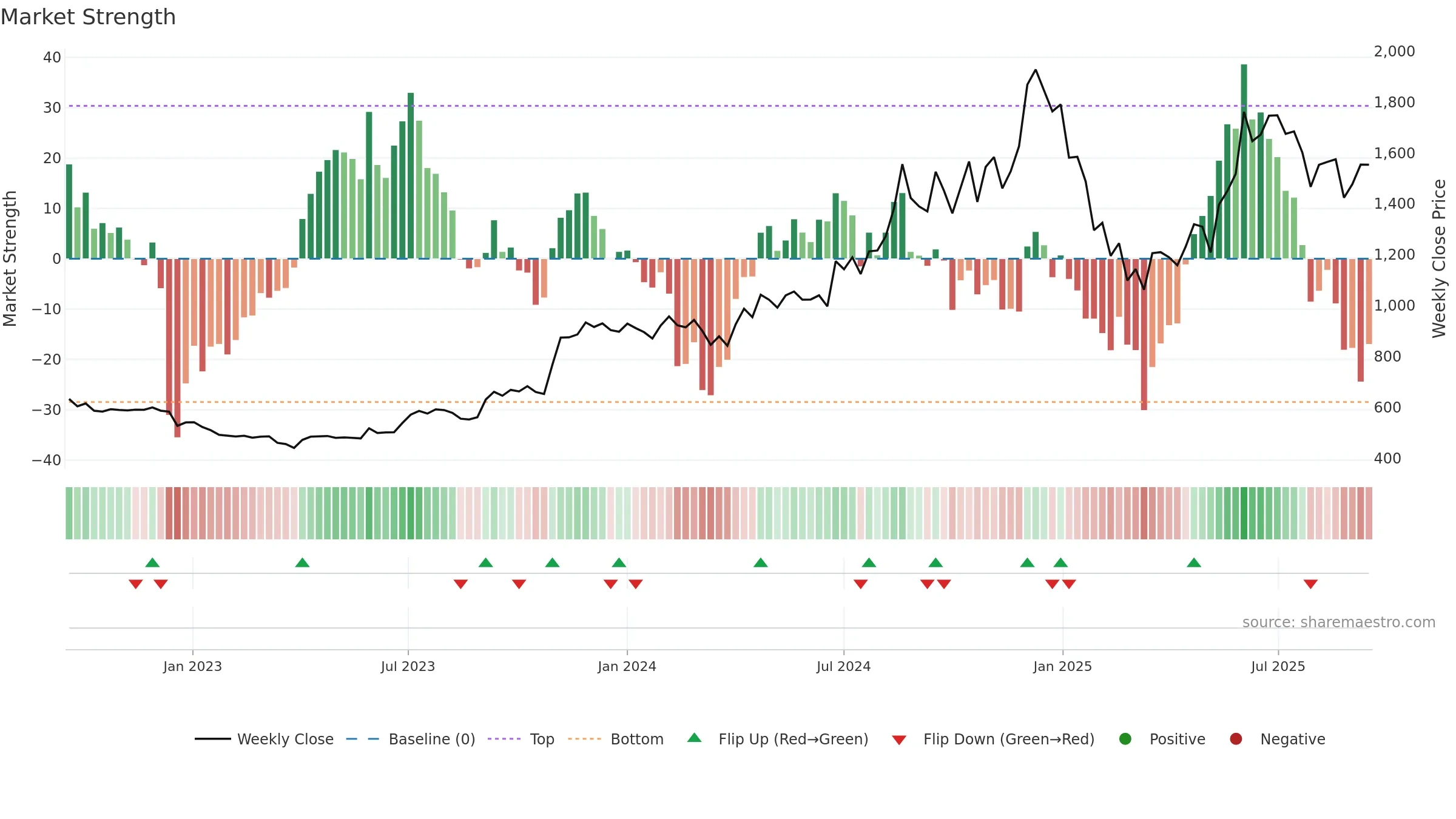Click the red Negative circle in the legend
This screenshot has height=819, width=1456.
(1236, 739)
